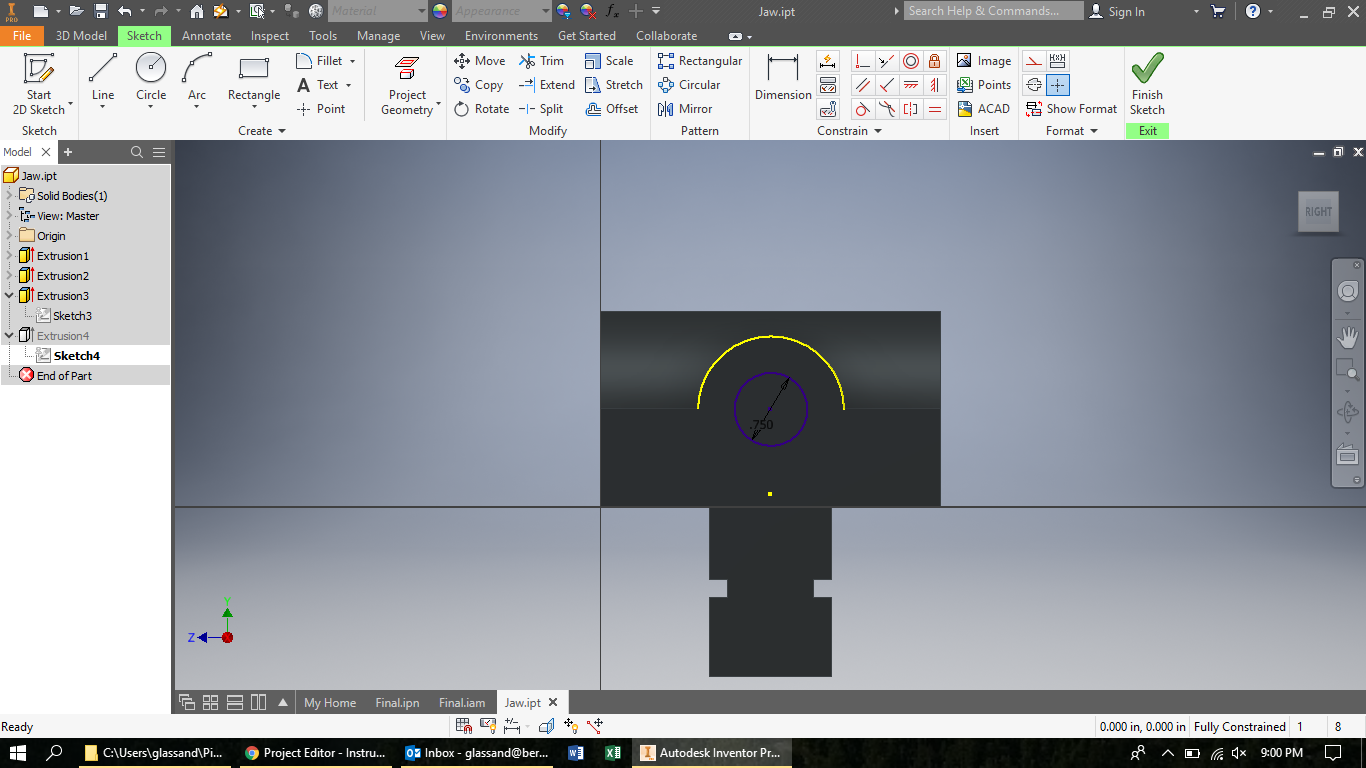The width and height of the screenshot is (1366, 768).
Task: Click Start 2D Sketch
Action: pos(39,84)
